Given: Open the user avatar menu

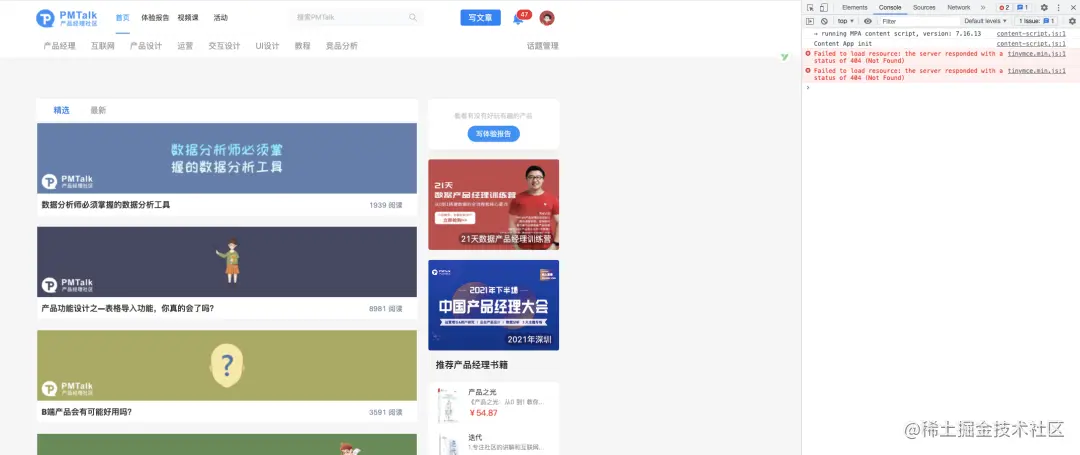Looking at the screenshot, I should click(547, 18).
